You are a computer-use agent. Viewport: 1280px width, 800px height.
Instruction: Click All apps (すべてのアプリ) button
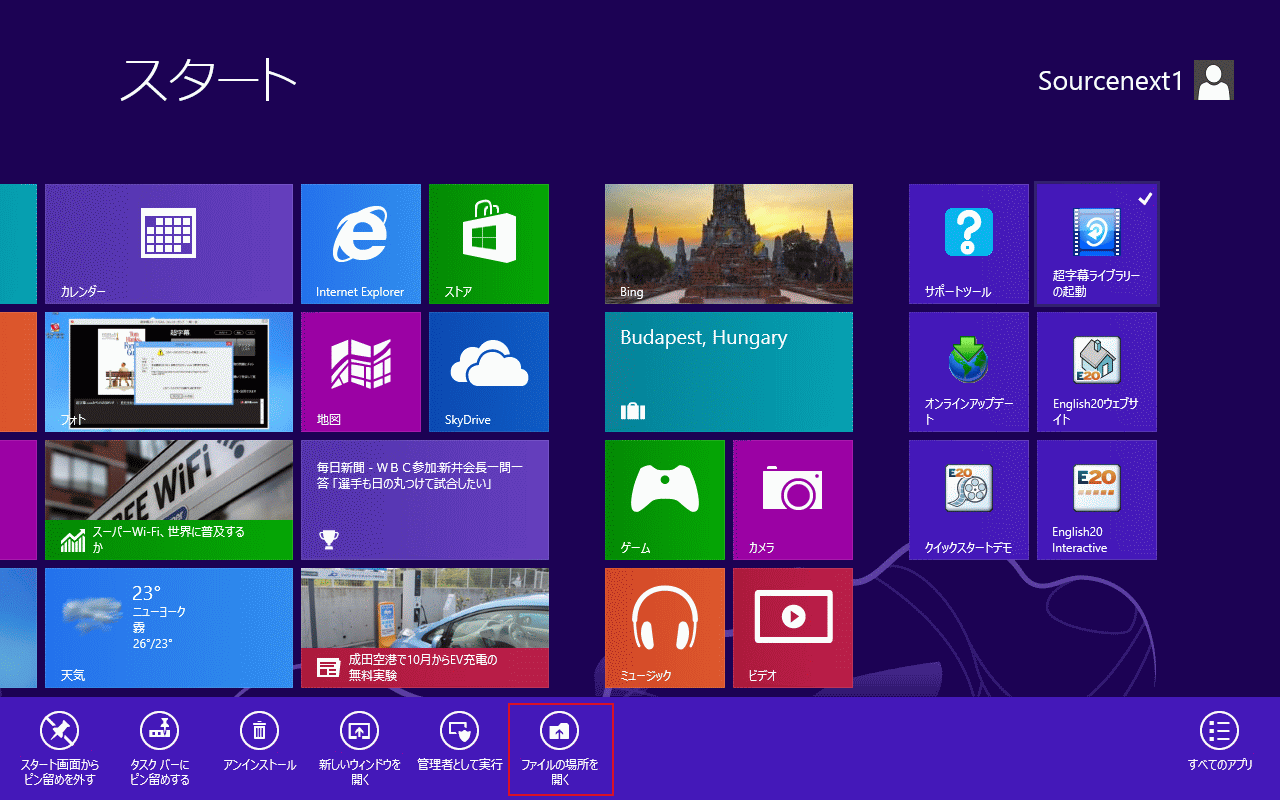coord(1220,743)
